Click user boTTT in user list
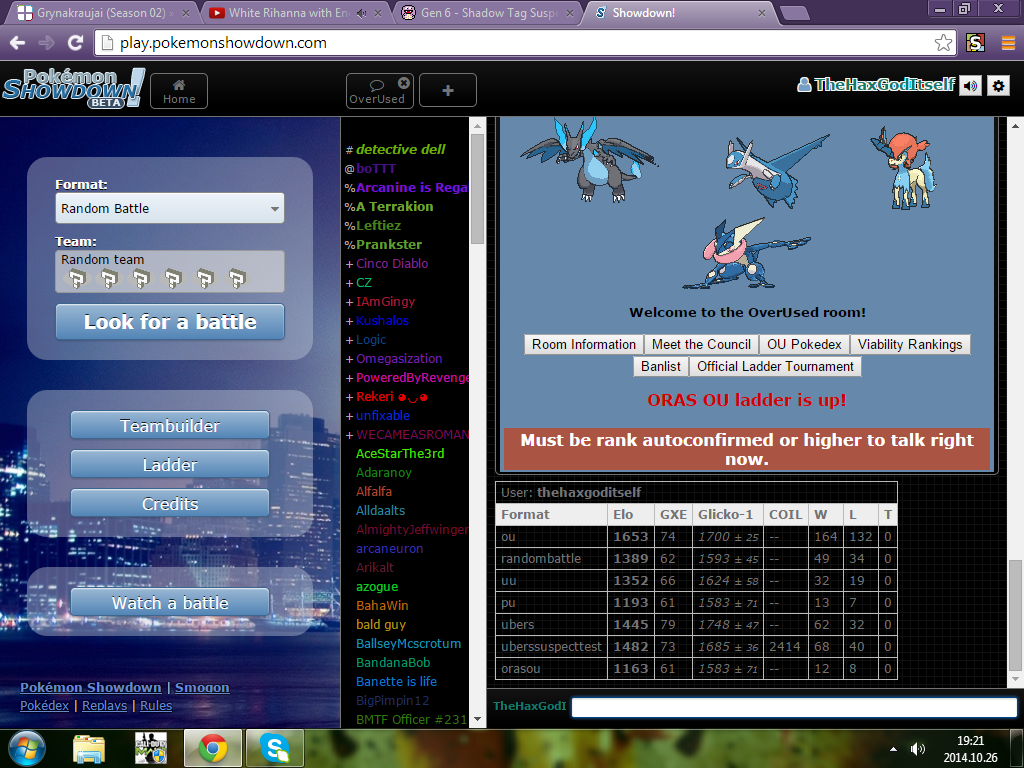The image size is (1024, 768). point(376,168)
